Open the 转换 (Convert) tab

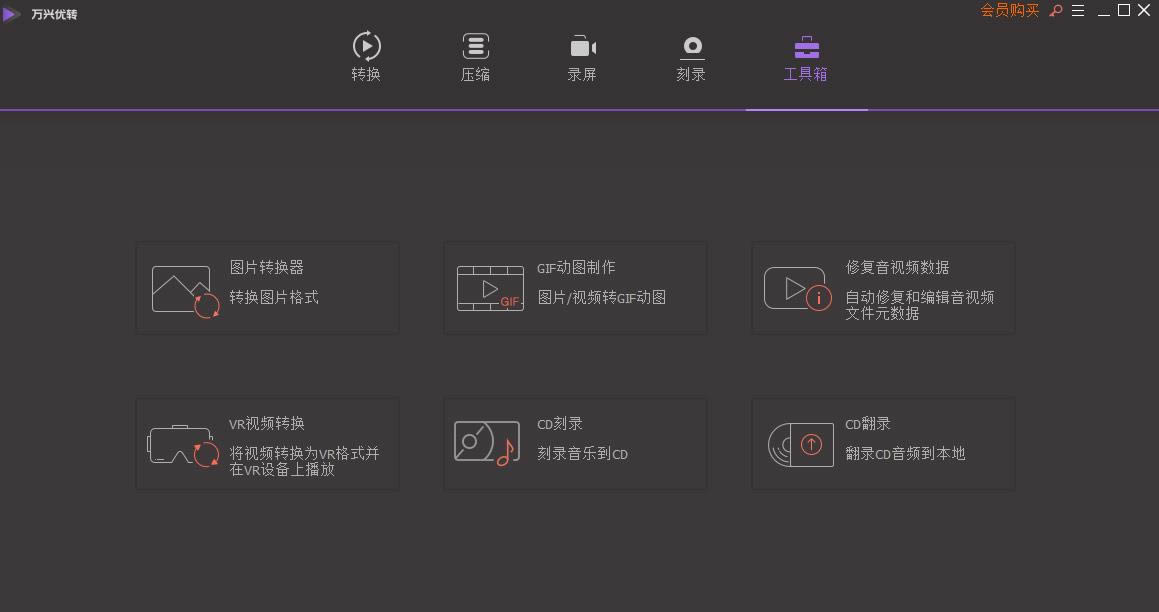tap(366, 57)
